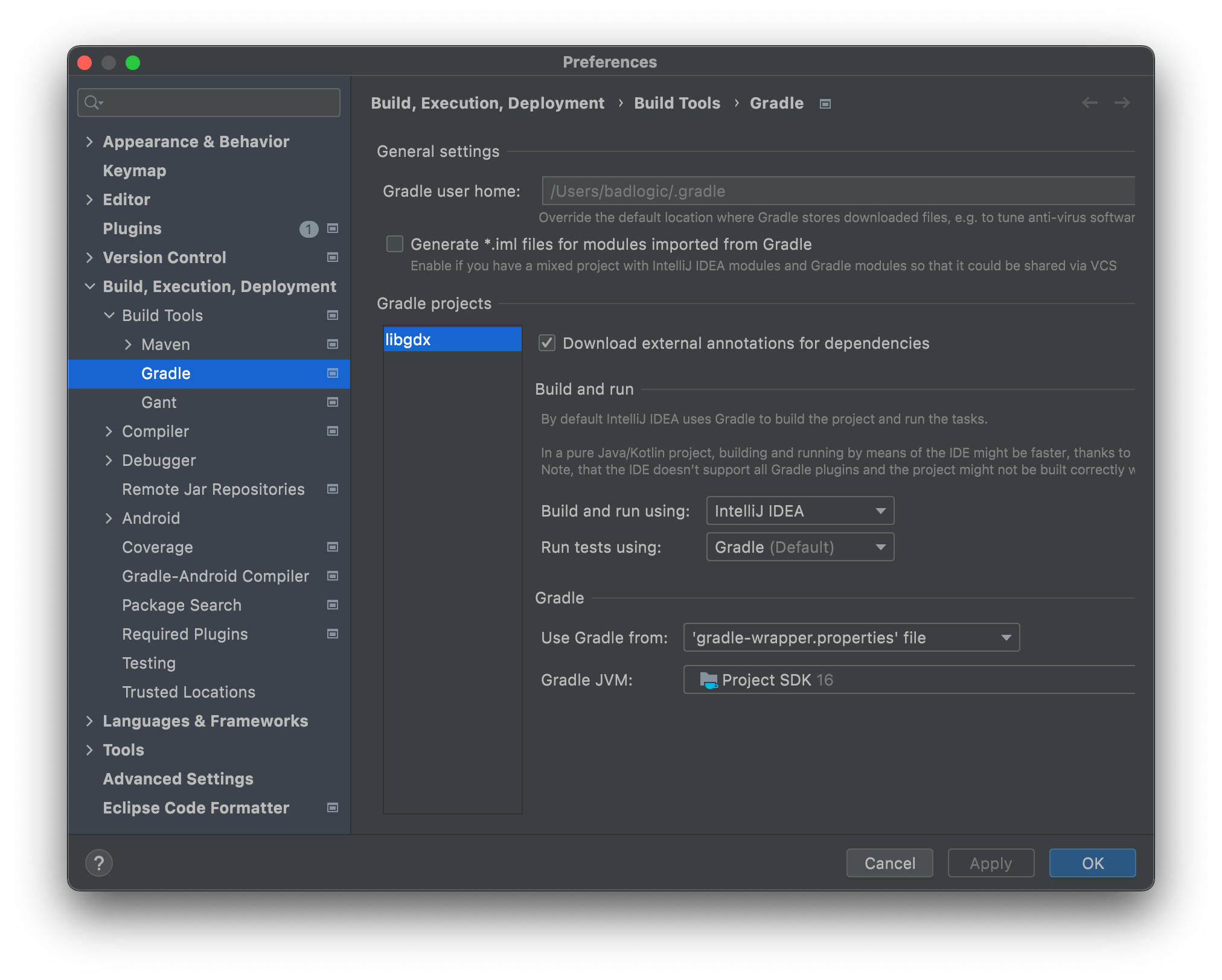Open the Use Gradle from dropdown
The width and height of the screenshot is (1222, 980).
pyautogui.click(x=851, y=638)
